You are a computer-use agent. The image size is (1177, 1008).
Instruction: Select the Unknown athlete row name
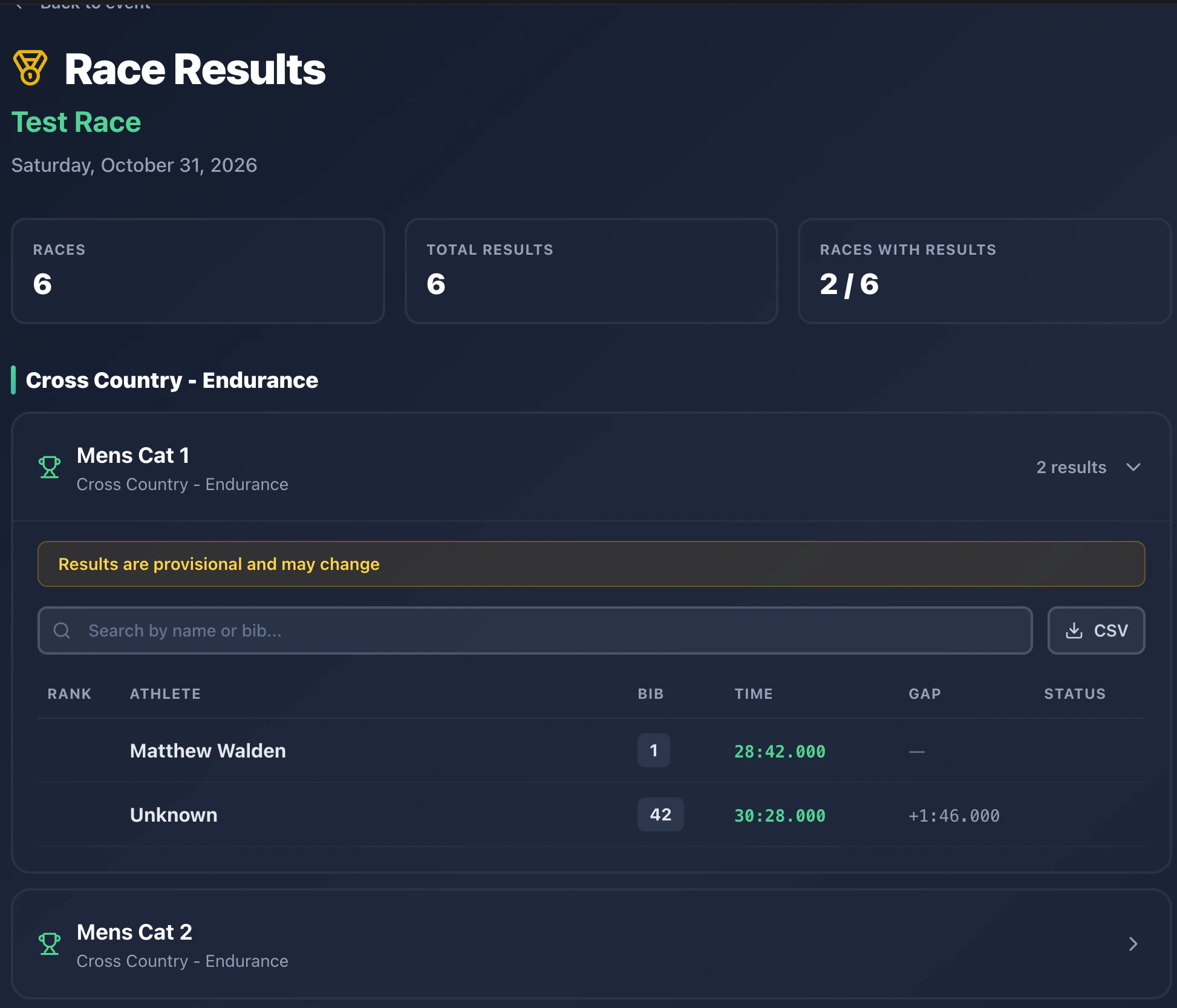click(x=174, y=815)
